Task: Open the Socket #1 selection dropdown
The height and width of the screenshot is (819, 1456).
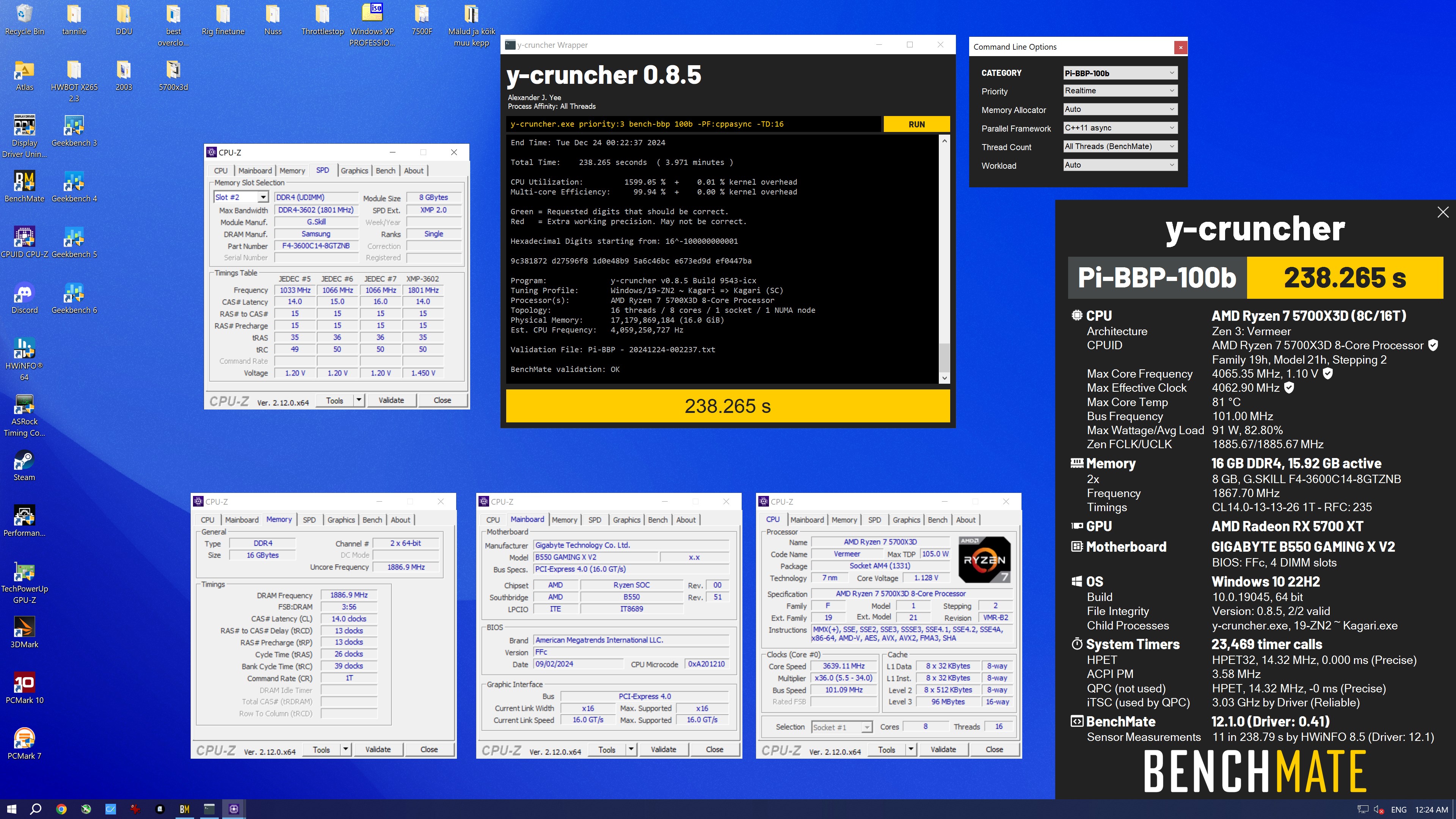Action: 842,728
